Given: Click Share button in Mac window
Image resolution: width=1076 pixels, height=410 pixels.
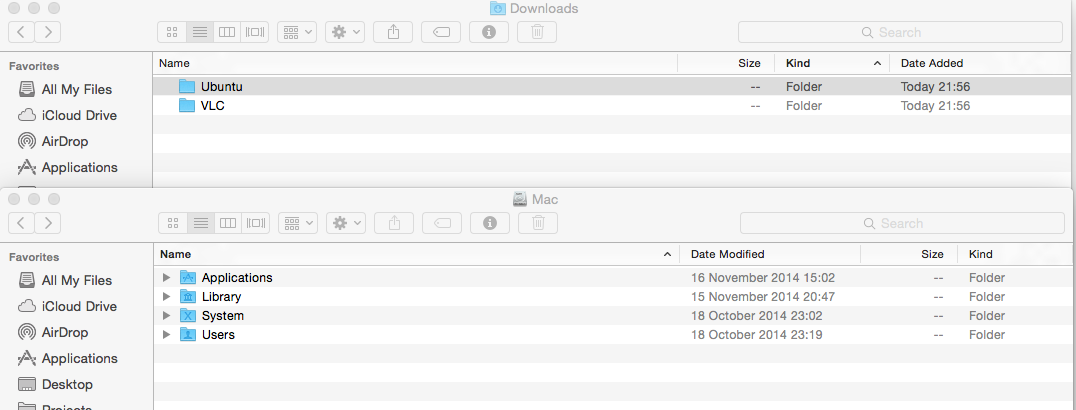Looking at the screenshot, I should click(394, 223).
